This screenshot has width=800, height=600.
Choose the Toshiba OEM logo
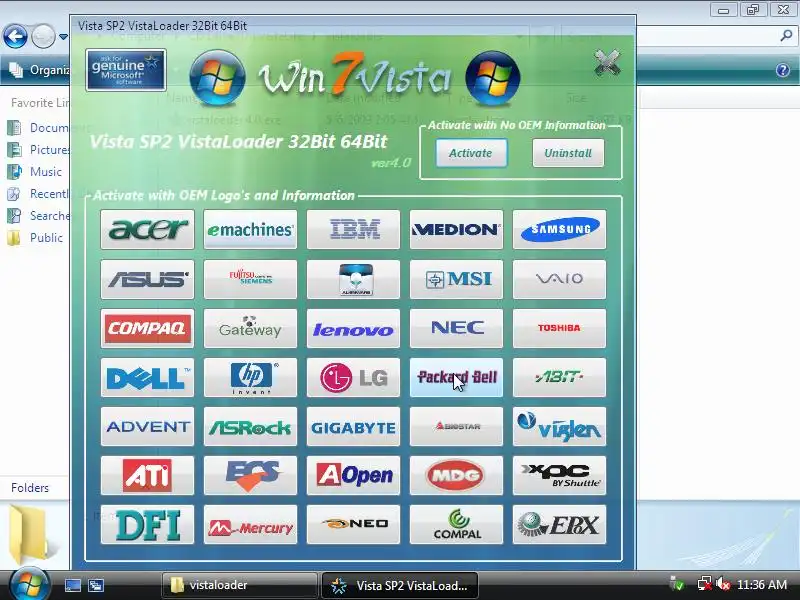pyautogui.click(x=559, y=328)
